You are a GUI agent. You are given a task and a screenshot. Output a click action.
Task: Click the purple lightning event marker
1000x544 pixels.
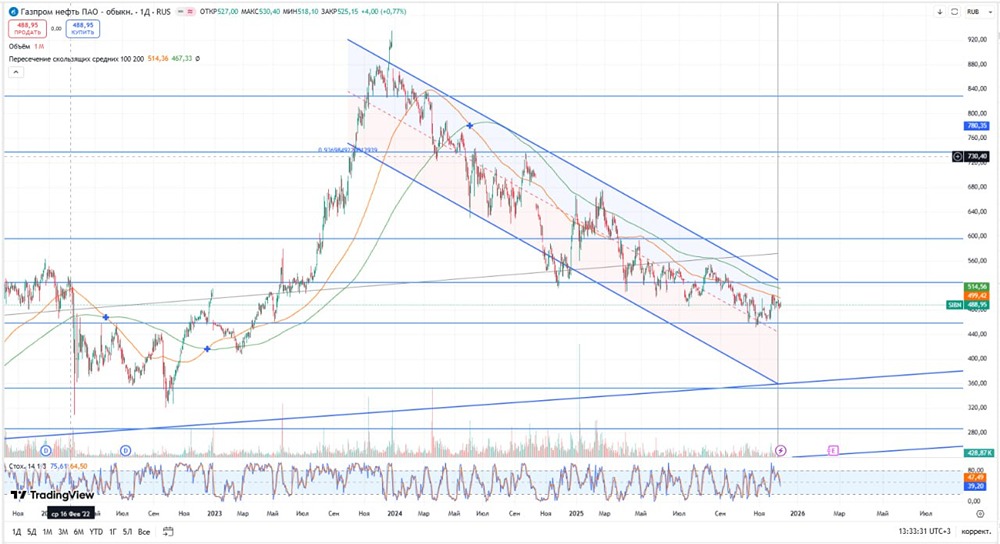pyautogui.click(x=781, y=451)
